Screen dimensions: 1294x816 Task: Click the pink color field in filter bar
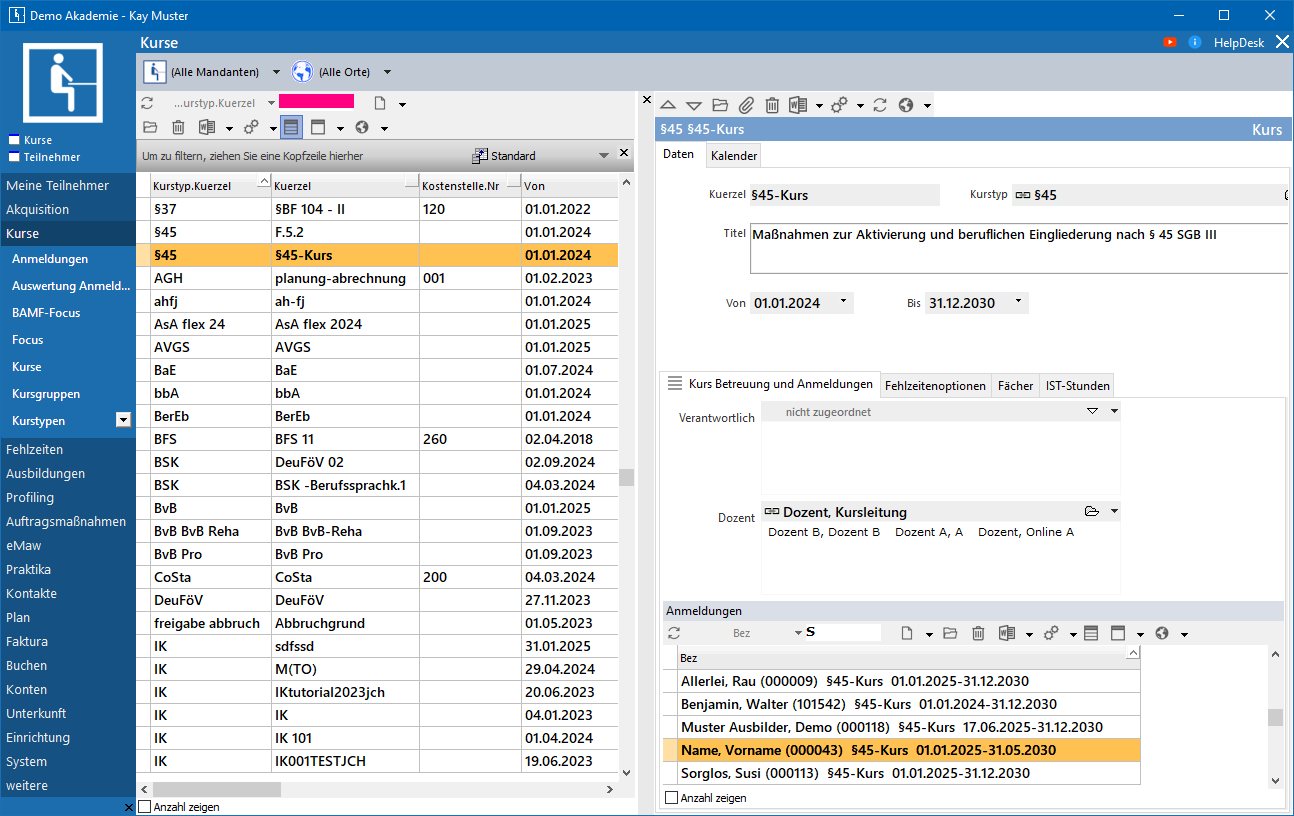click(x=316, y=102)
